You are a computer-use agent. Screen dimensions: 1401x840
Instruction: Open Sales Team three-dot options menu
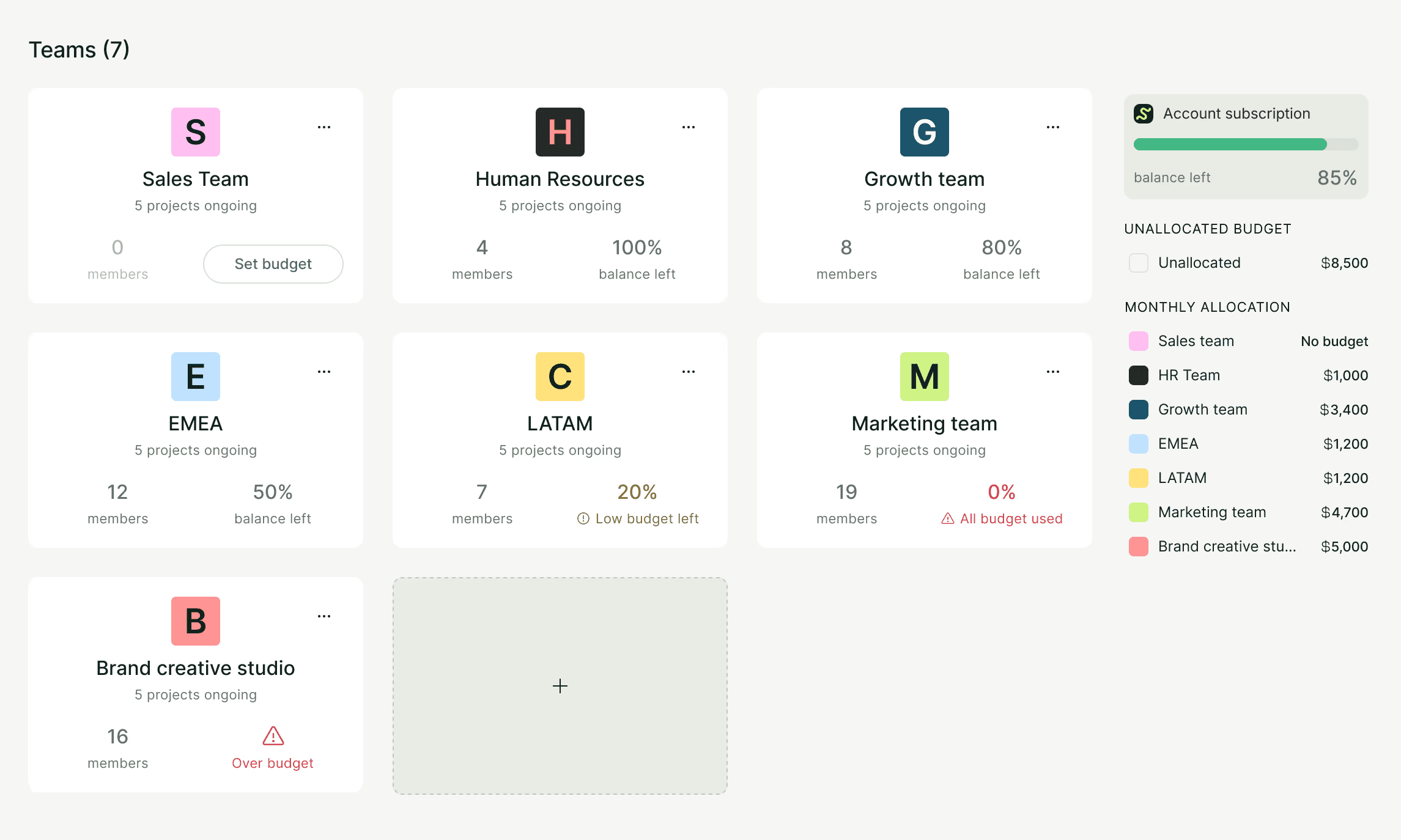coord(324,127)
